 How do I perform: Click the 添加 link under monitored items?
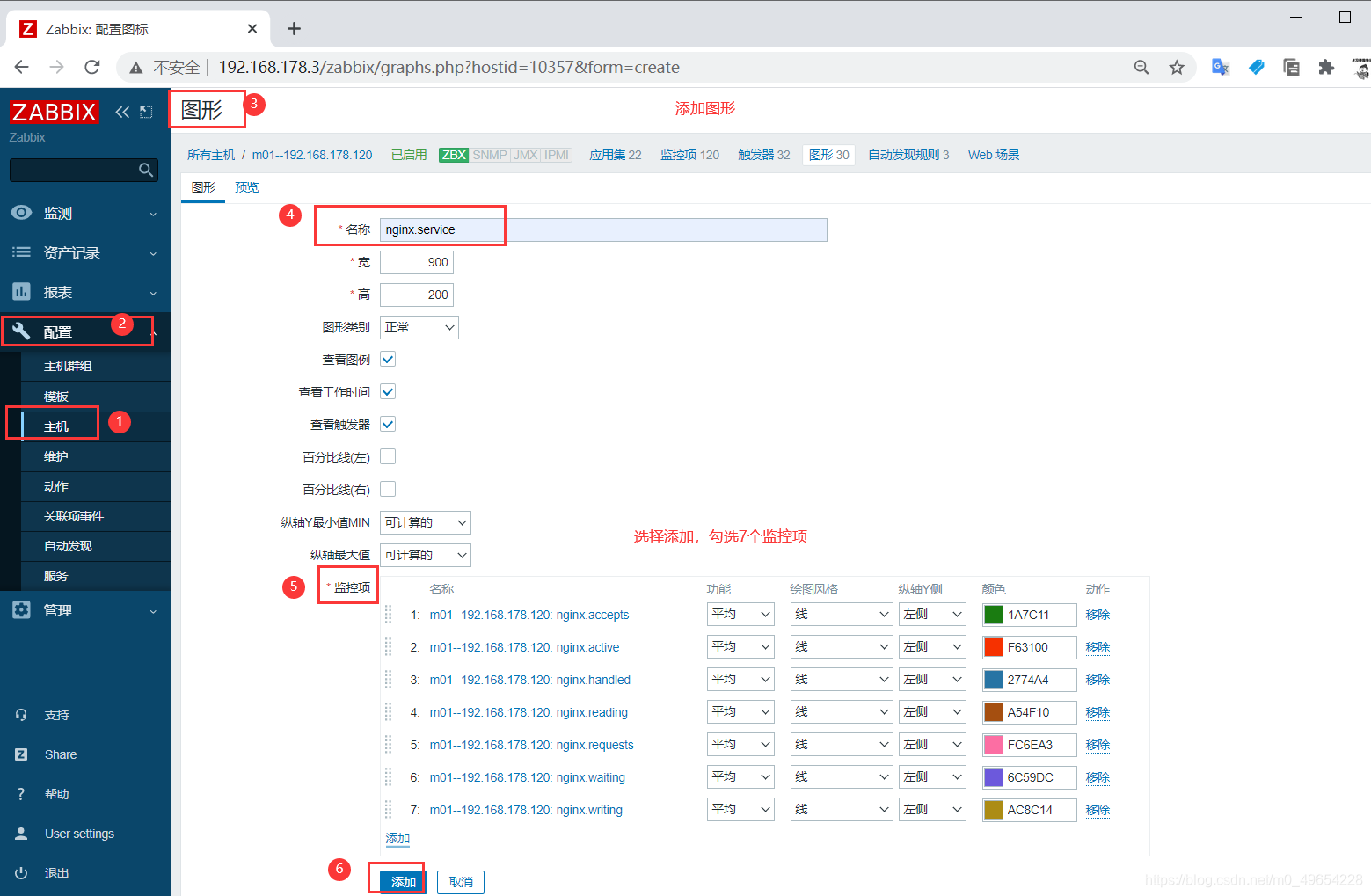pos(397,838)
